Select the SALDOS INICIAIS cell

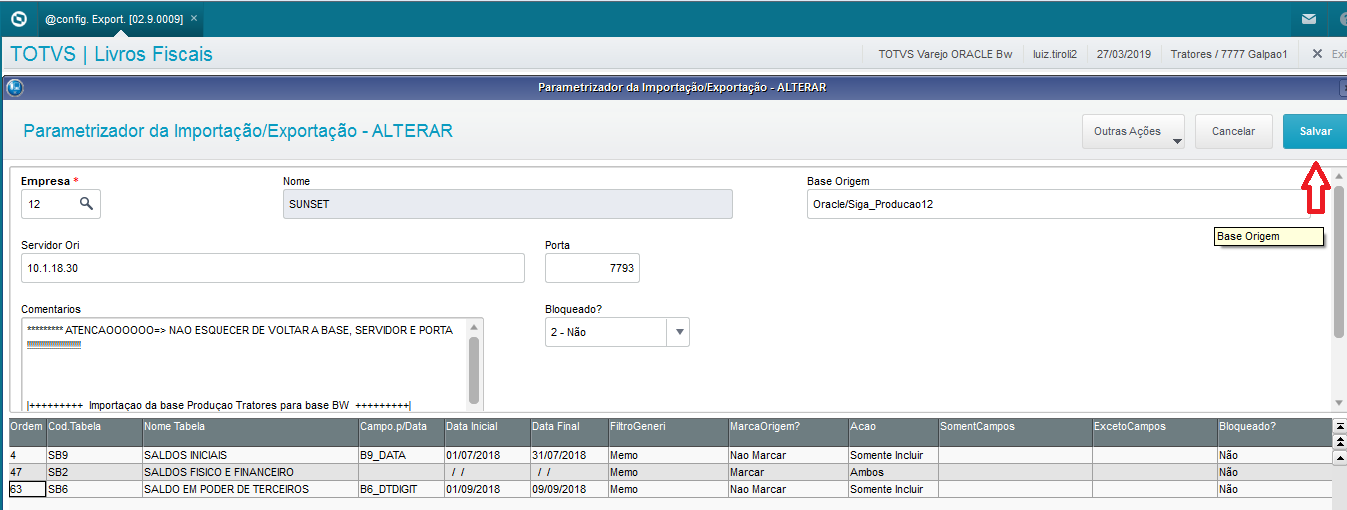click(249, 455)
